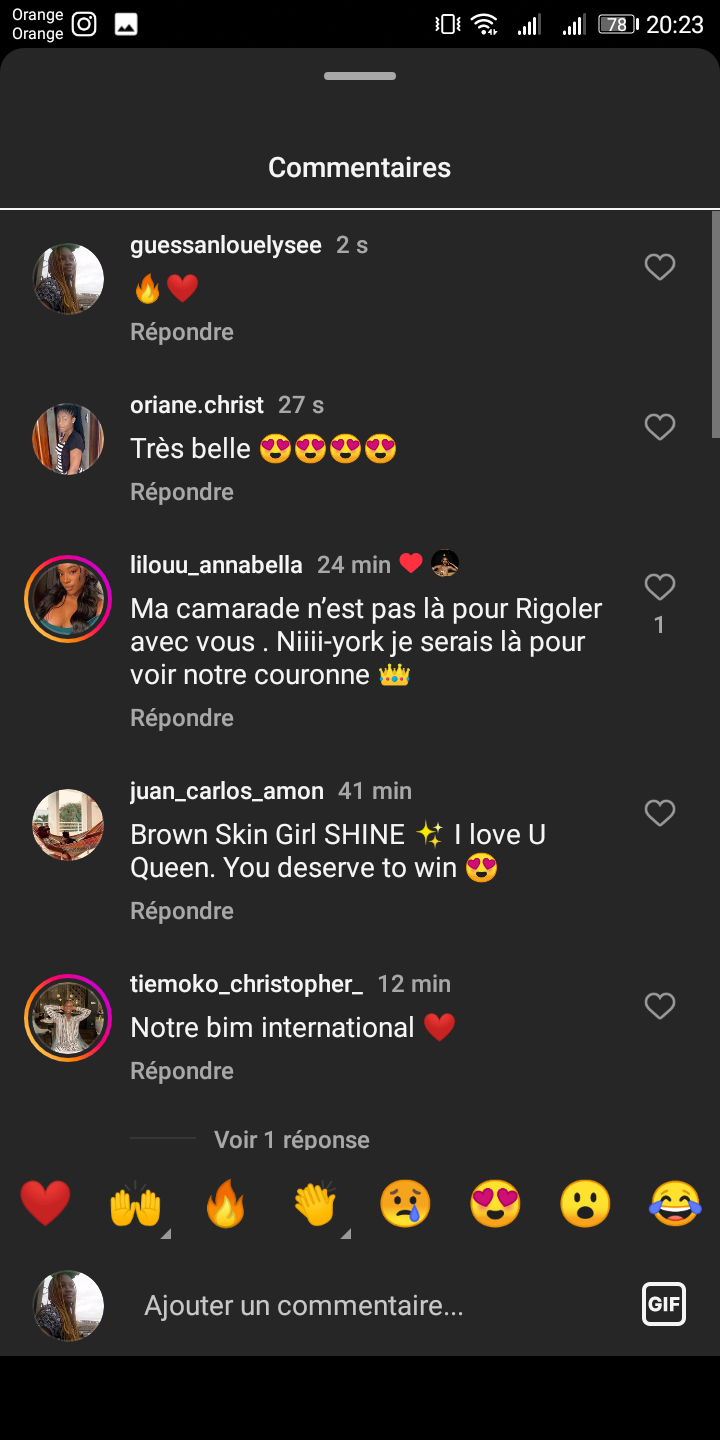Tap the crying face quick reaction emoji

click(405, 1203)
